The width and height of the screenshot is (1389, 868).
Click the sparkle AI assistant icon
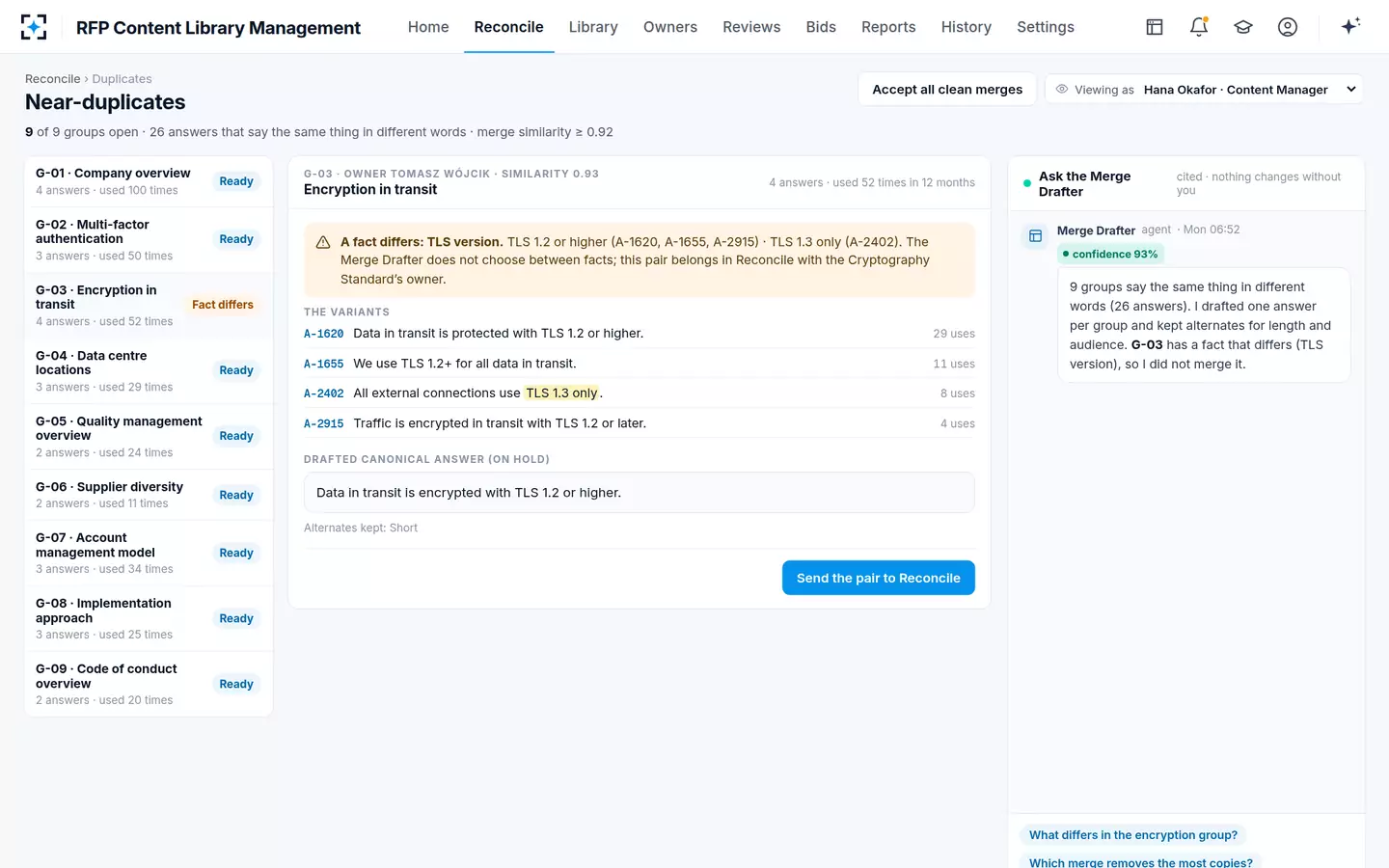tap(1350, 26)
